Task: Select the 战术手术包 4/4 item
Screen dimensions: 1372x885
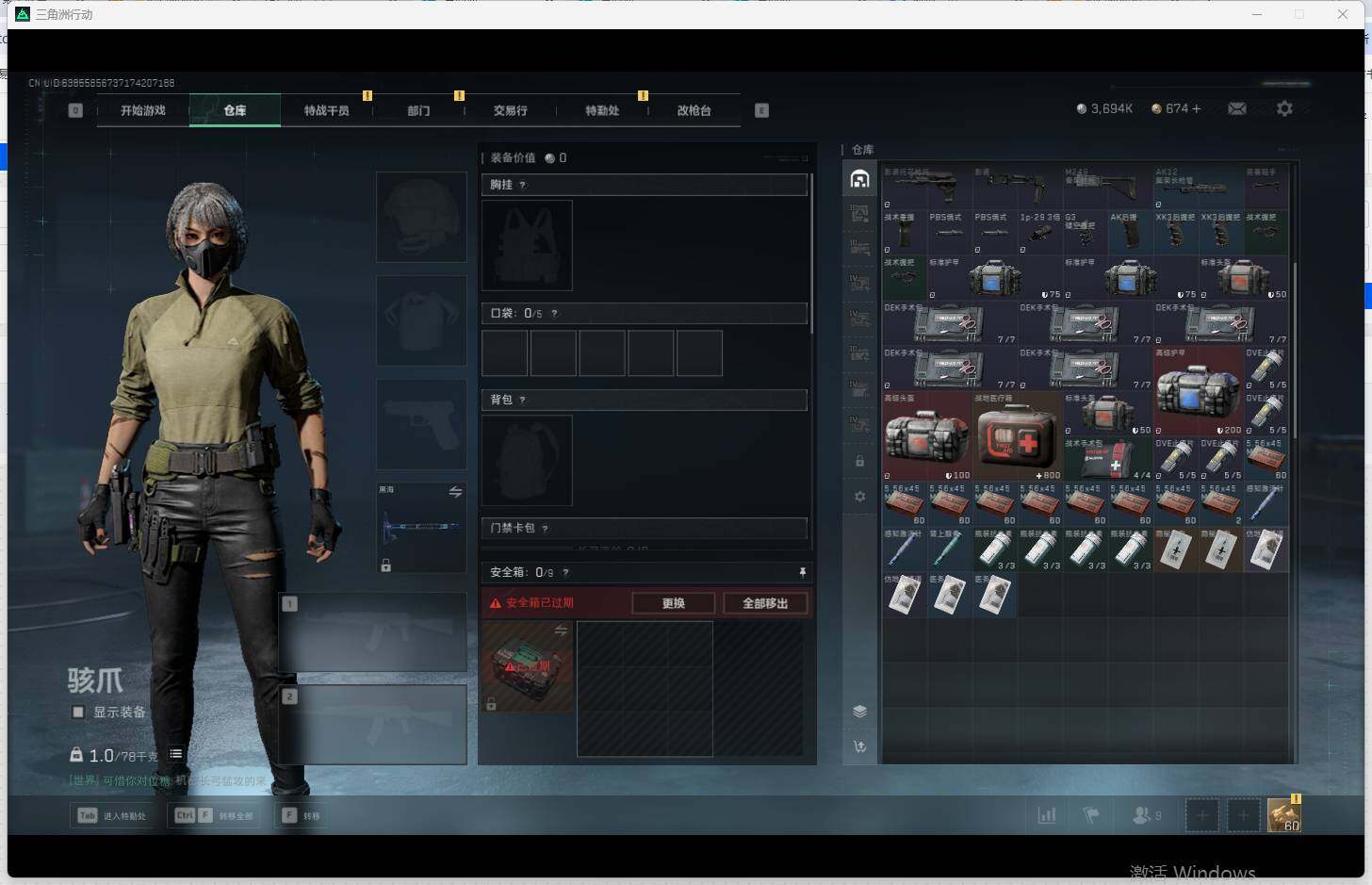Action: [x=1108, y=458]
